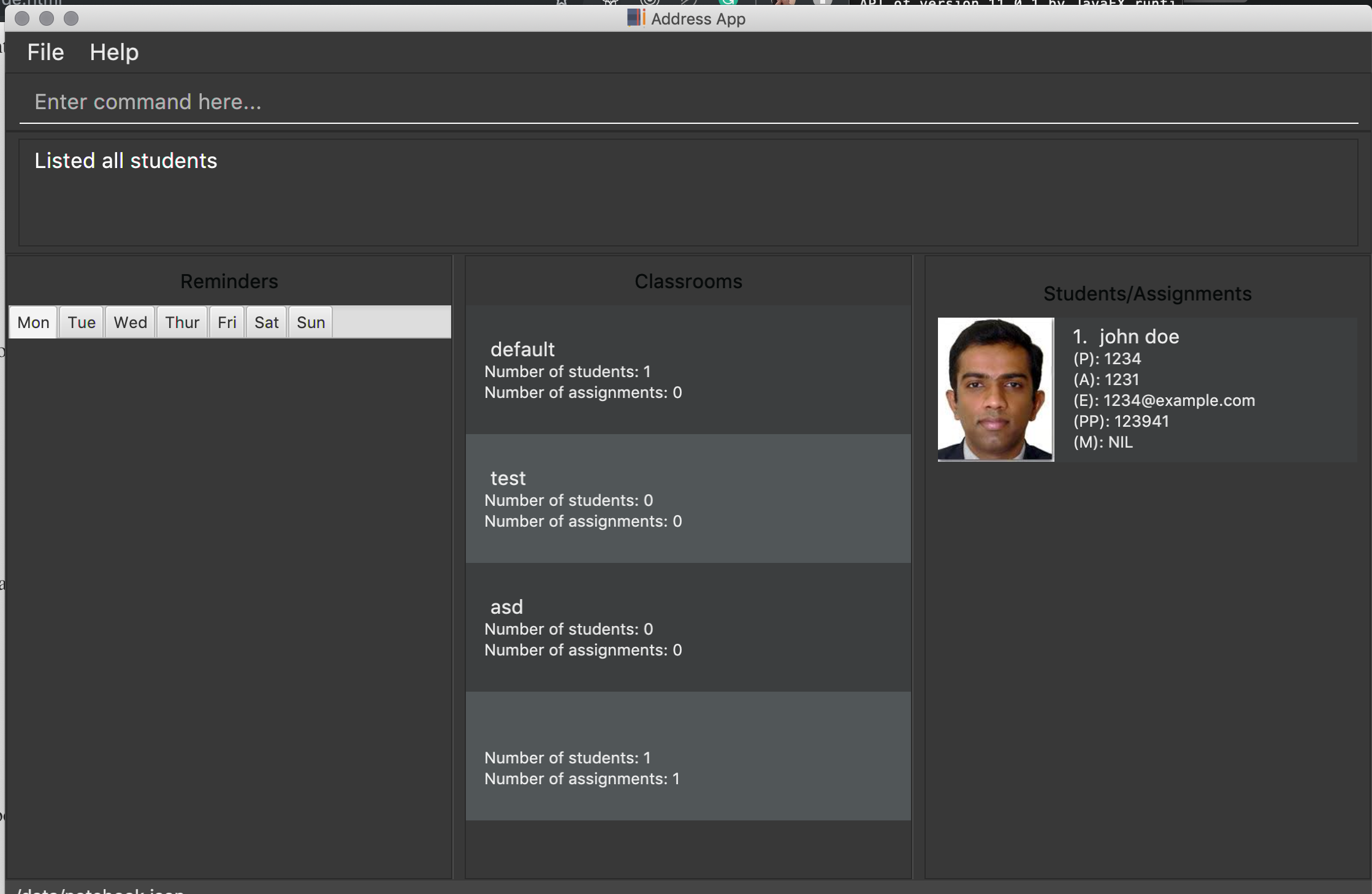Image resolution: width=1372 pixels, height=894 pixels.
Task: Select the unnamed classroom with one assignment
Action: 688,756
